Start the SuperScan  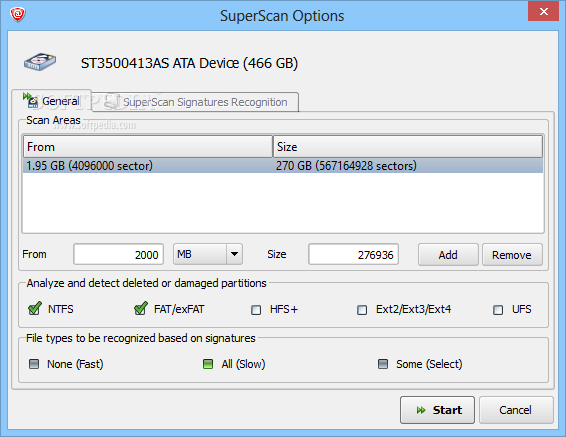[437, 410]
